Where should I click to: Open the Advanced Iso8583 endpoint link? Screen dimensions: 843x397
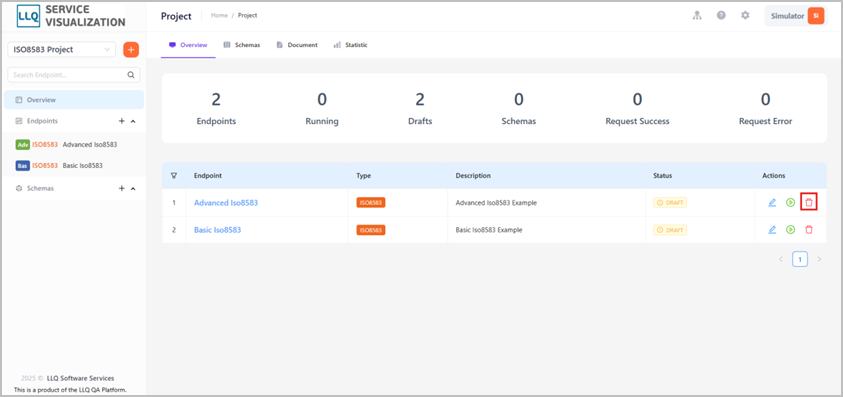point(226,203)
